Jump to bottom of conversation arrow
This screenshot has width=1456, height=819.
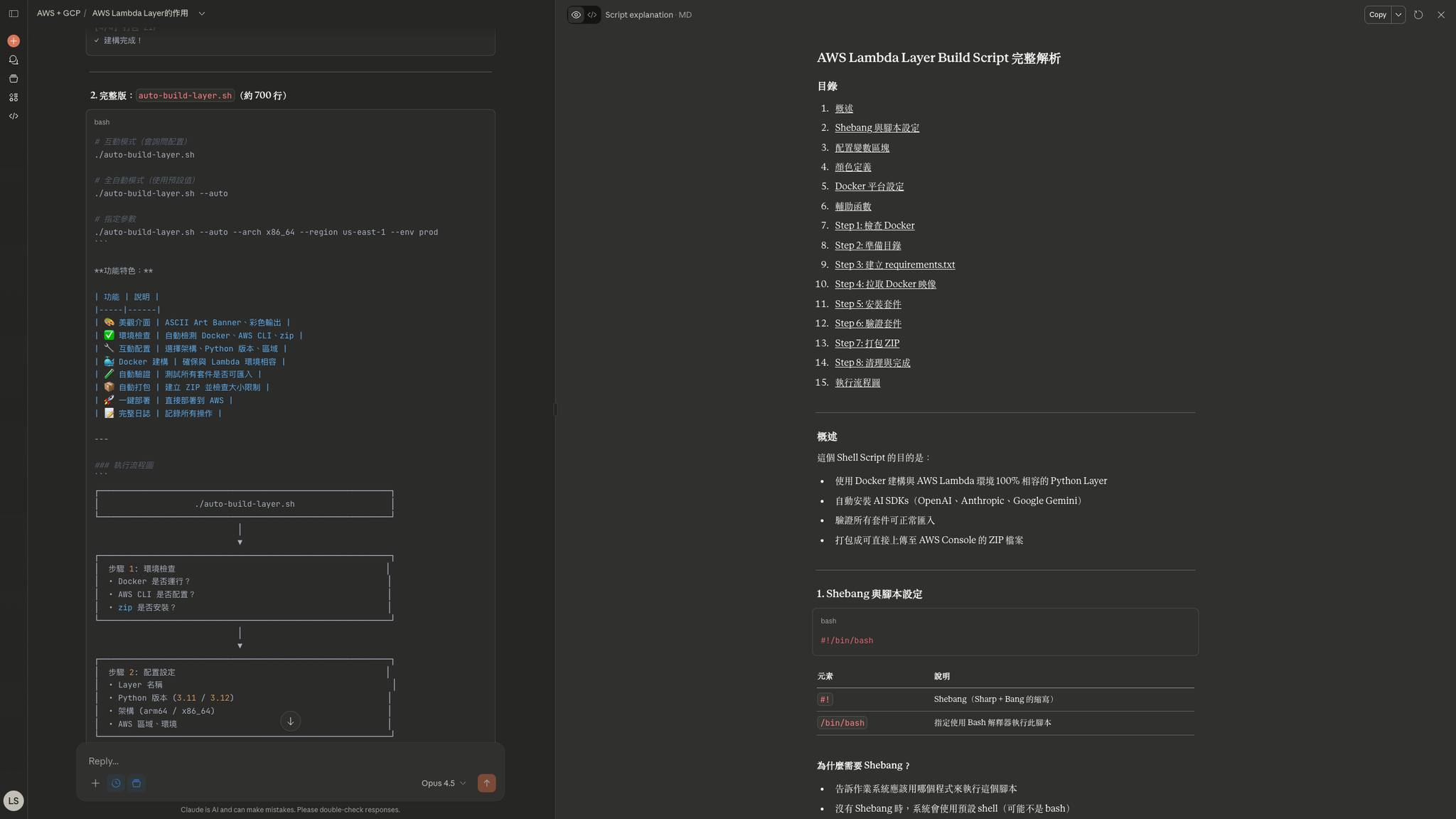point(290,721)
